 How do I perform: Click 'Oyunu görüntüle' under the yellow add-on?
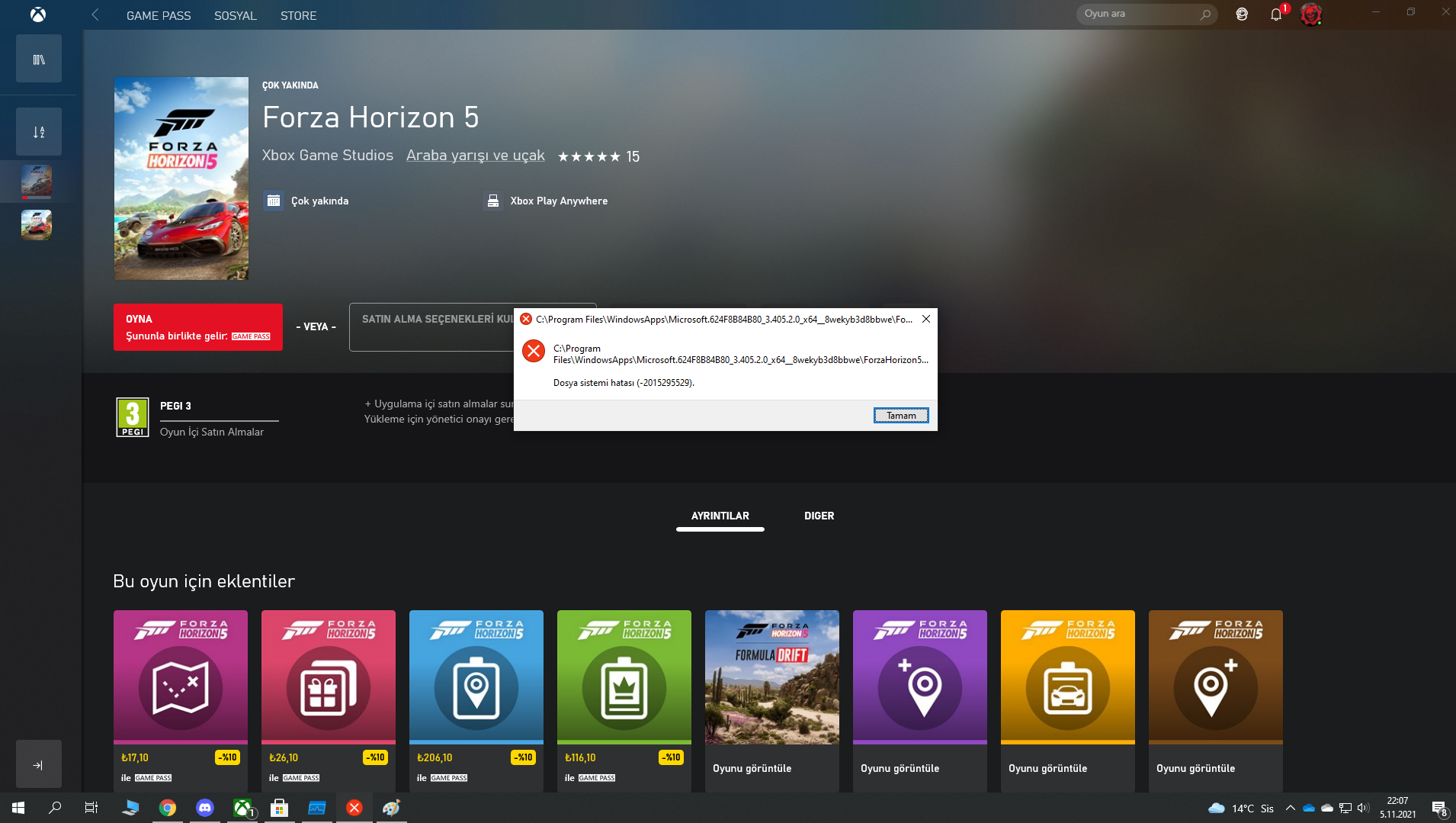(x=1048, y=769)
